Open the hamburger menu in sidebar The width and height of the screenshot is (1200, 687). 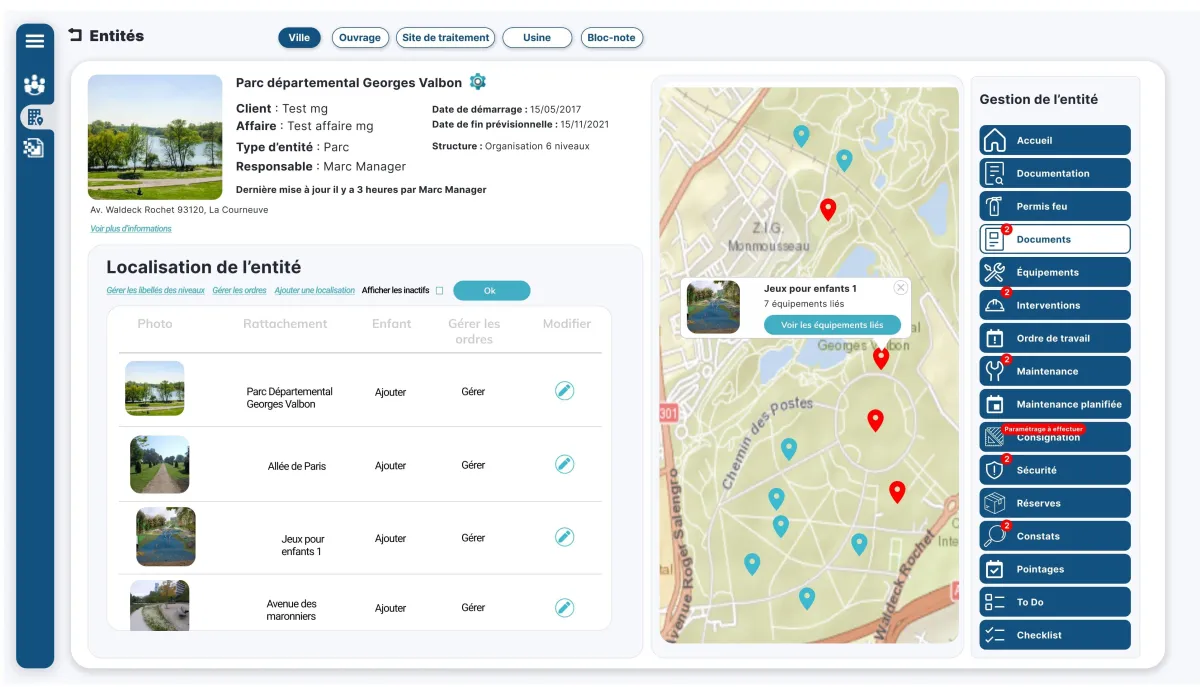[x=35, y=41]
